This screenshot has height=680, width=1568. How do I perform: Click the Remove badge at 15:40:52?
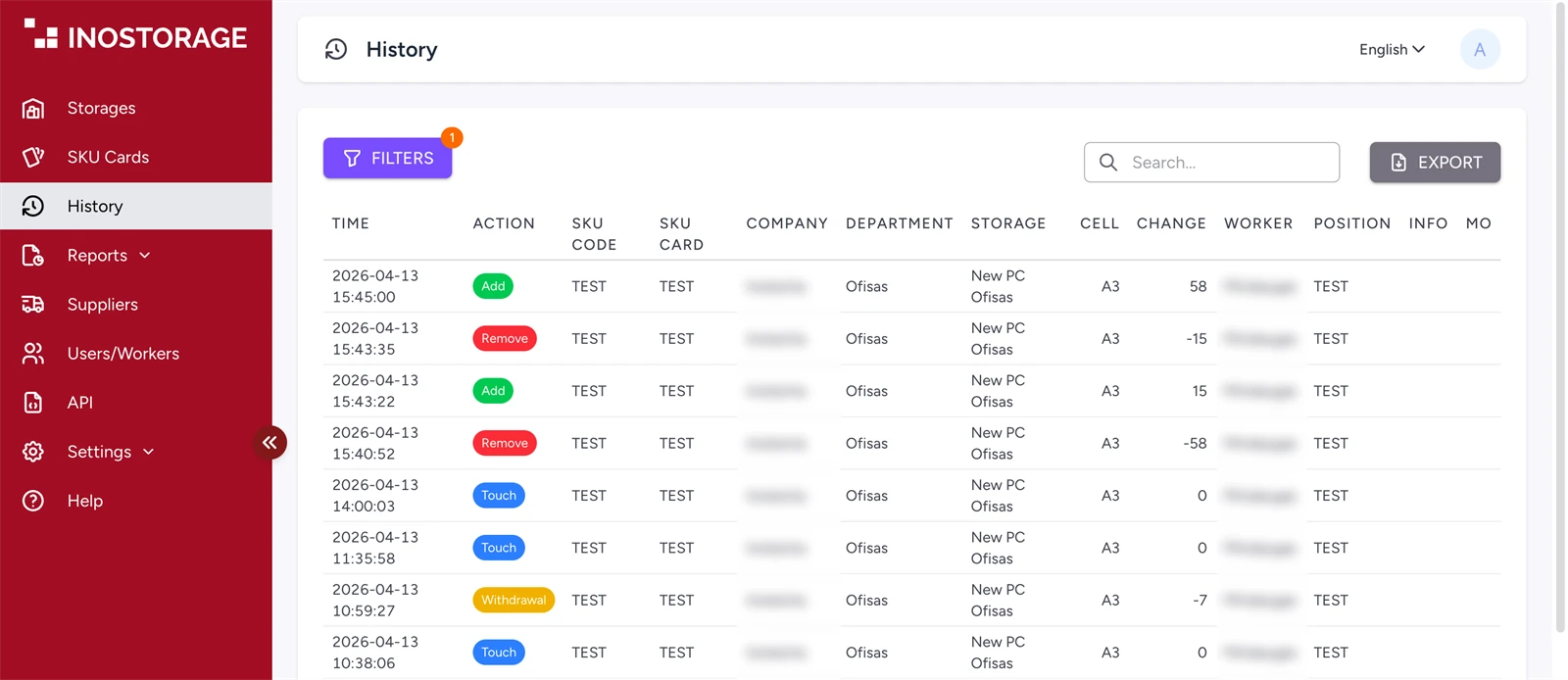click(505, 443)
